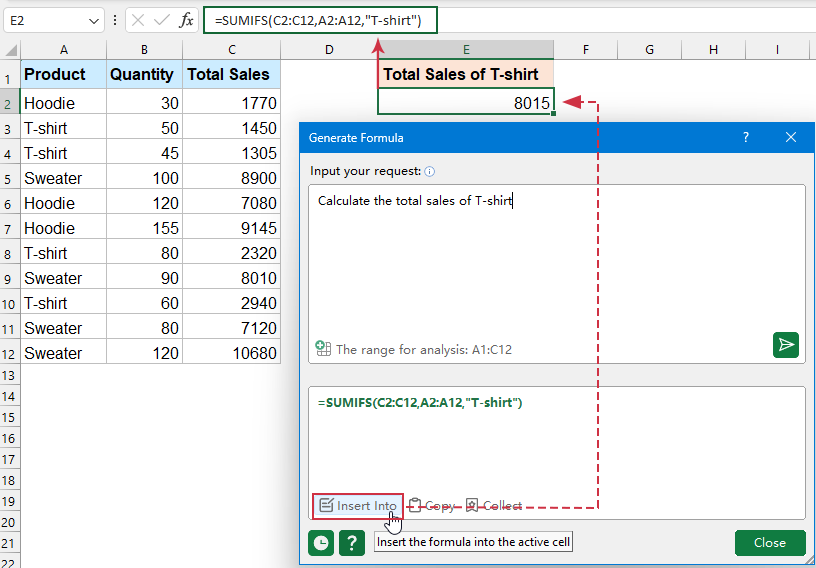Screen dimensions: 816x568
Task: Click the range selection icon for analysis
Action: click(323, 349)
